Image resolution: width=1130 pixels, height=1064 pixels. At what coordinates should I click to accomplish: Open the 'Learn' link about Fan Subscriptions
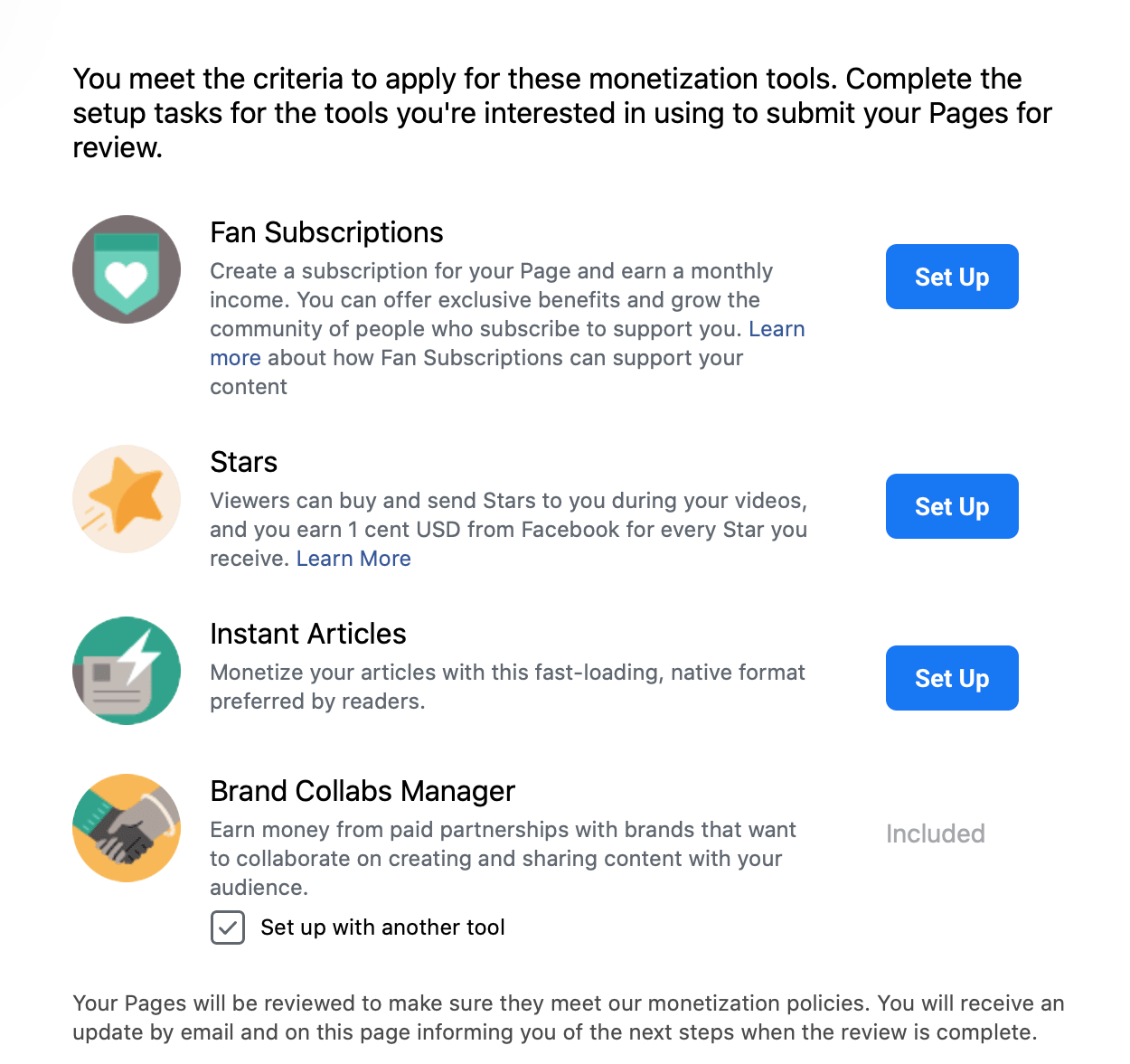coord(777,329)
